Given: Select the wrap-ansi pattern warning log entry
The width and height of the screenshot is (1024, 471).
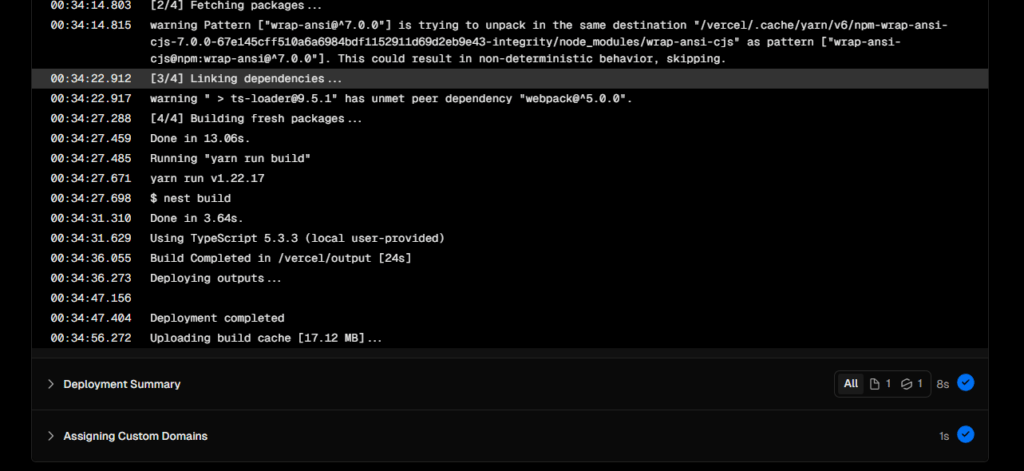Looking at the screenshot, I should [509, 42].
